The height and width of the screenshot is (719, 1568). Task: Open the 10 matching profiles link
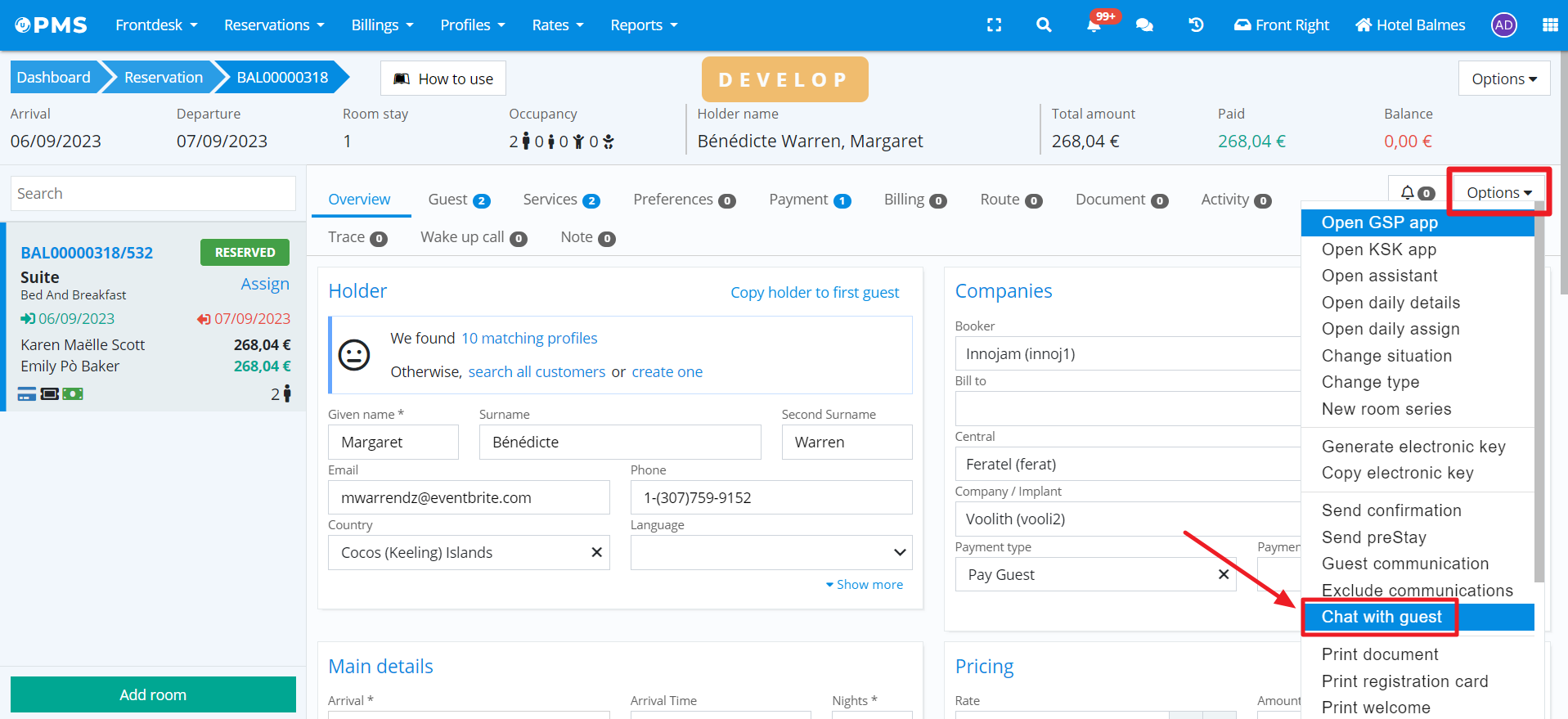tap(528, 339)
